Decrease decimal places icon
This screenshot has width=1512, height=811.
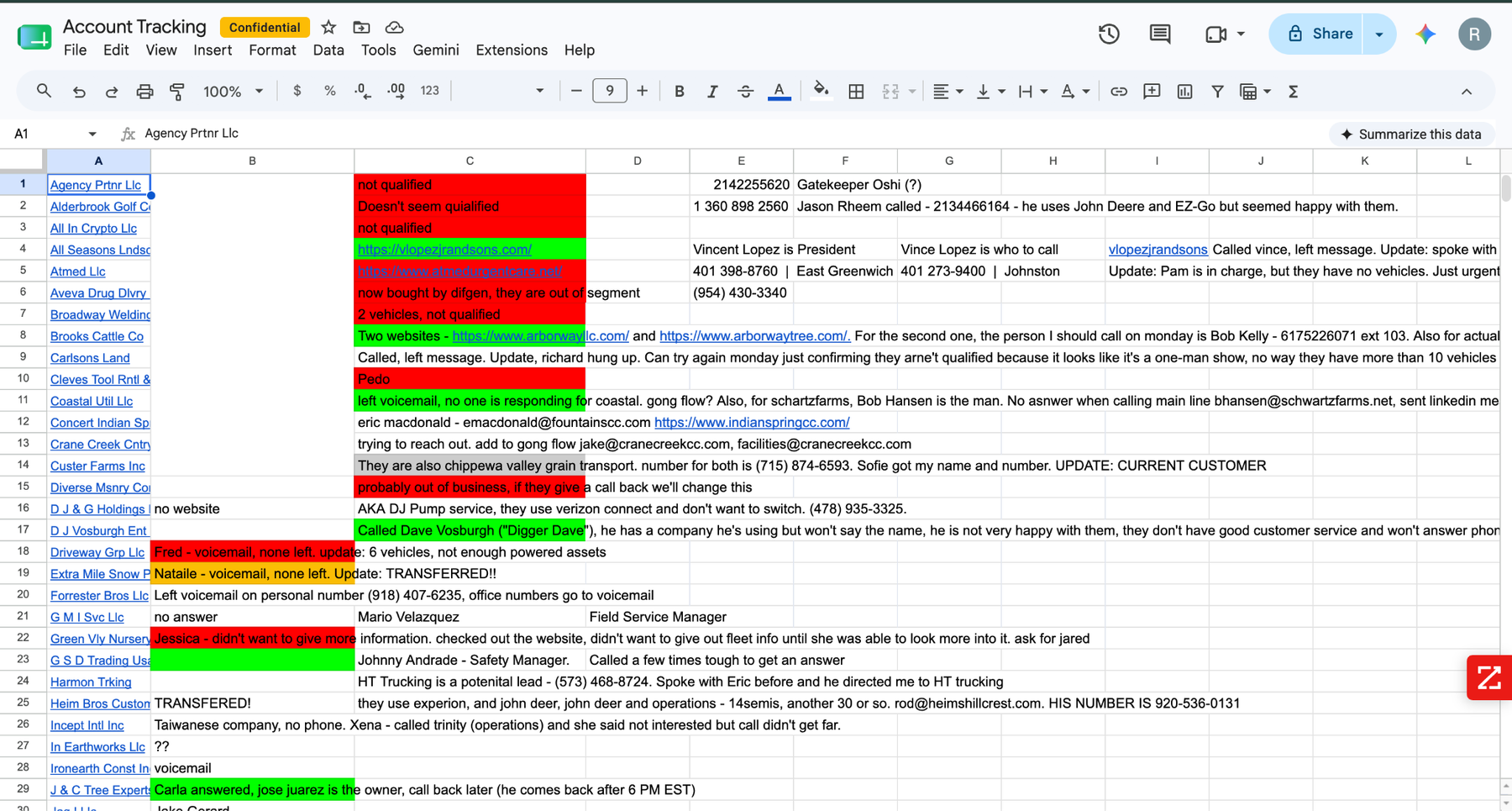point(363,91)
